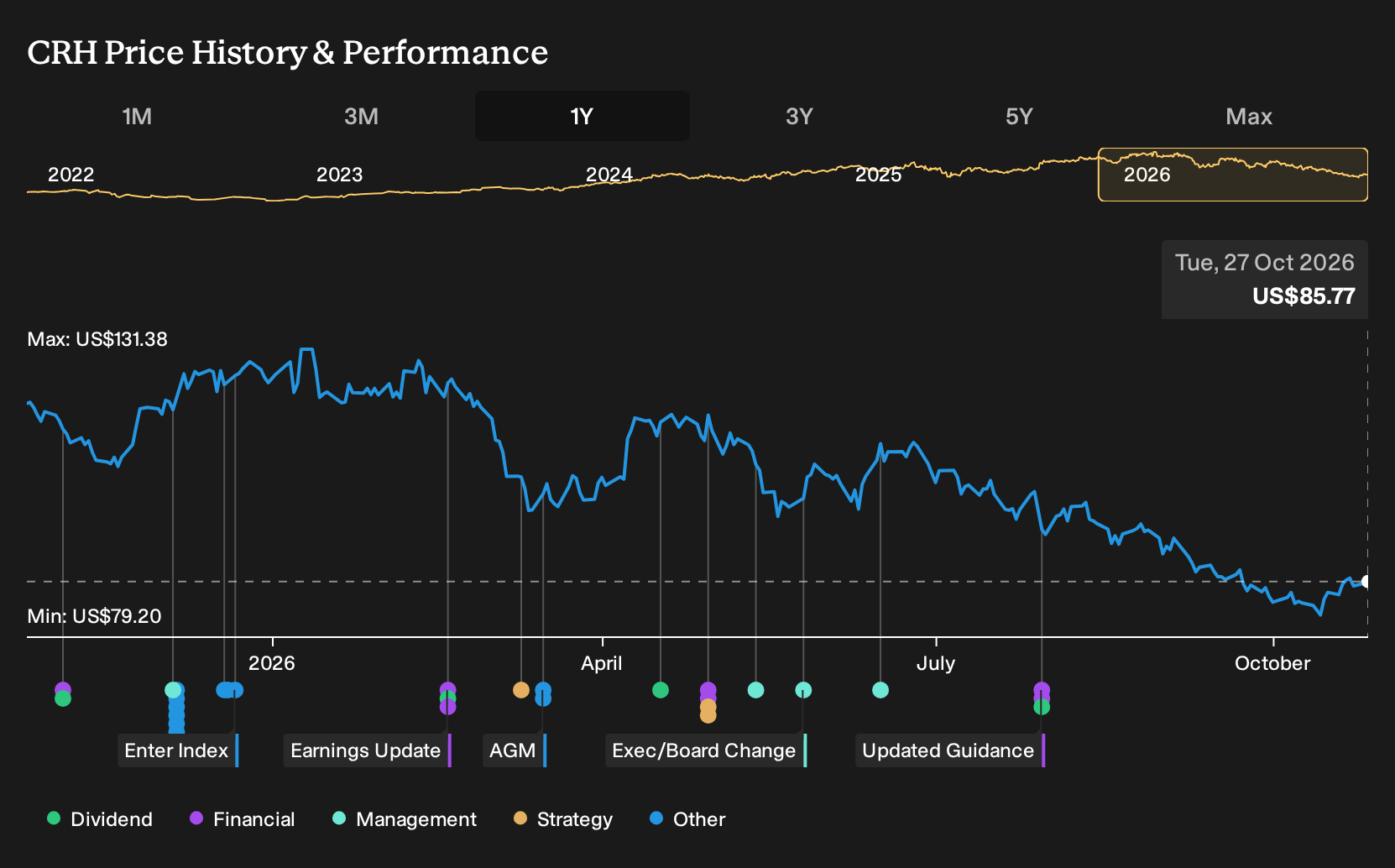The image size is (1395, 868).
Task: Click the top blue marker above the AGM label
Action: [543, 689]
